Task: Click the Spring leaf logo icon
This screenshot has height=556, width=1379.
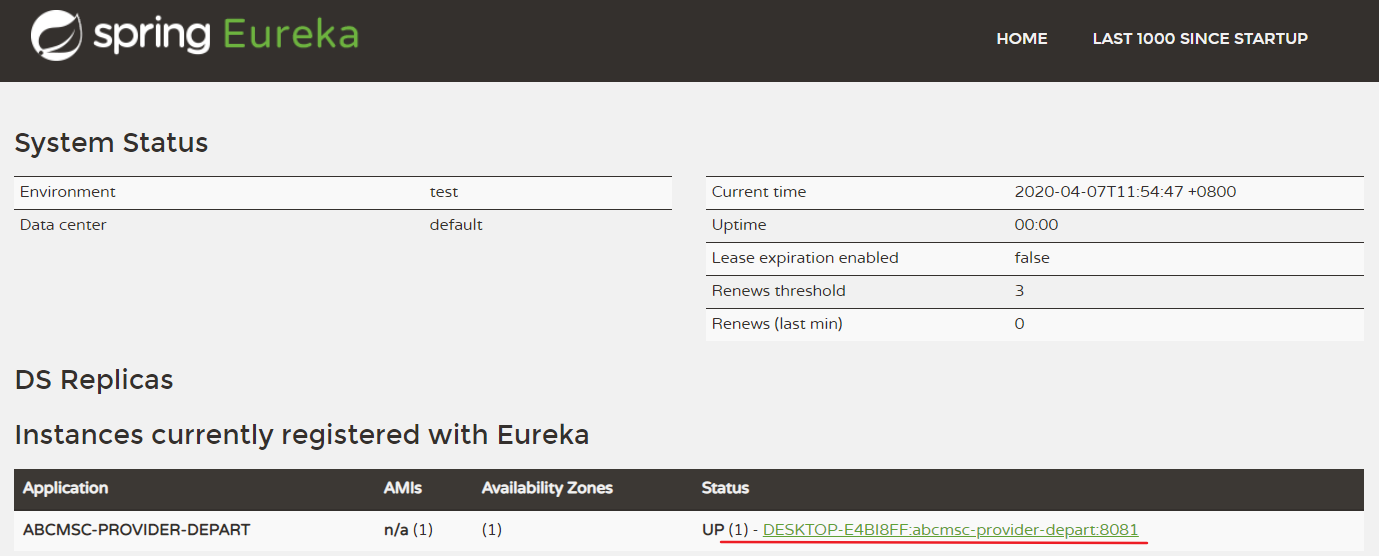Action: coord(55,36)
